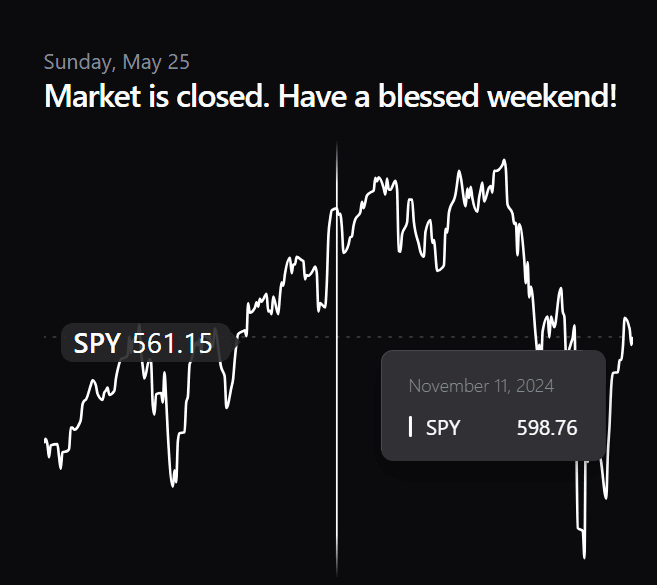The width and height of the screenshot is (657, 585).
Task: Click chart peak just right of crosshair
Action: 379,179
